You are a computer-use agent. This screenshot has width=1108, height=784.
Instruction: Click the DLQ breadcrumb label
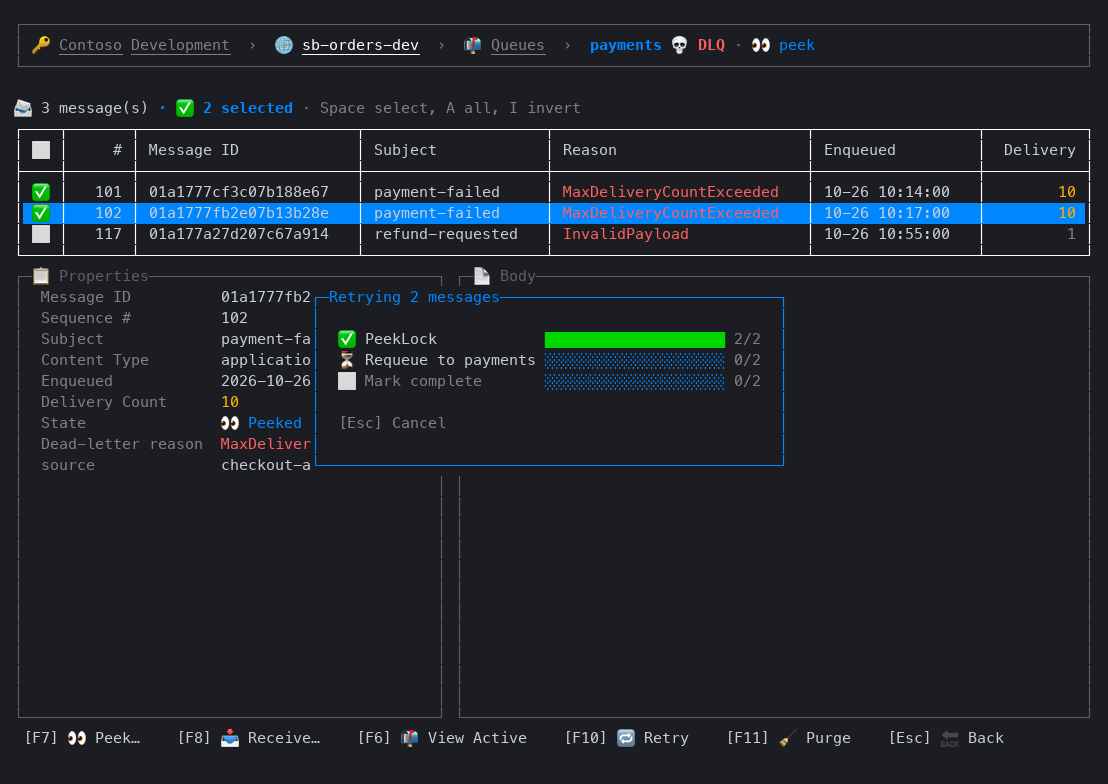point(711,45)
